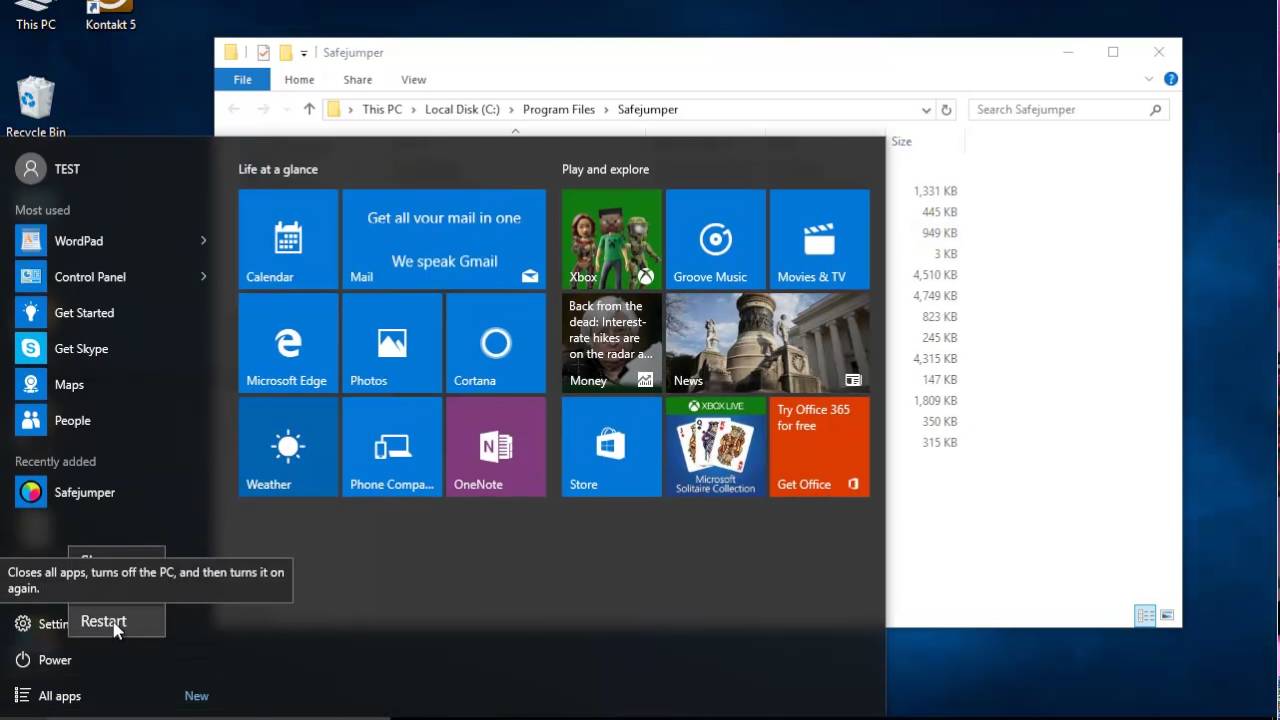Click the Back arrow in Explorer
Viewport: 1280px width, 720px height.
pyautogui.click(x=234, y=110)
